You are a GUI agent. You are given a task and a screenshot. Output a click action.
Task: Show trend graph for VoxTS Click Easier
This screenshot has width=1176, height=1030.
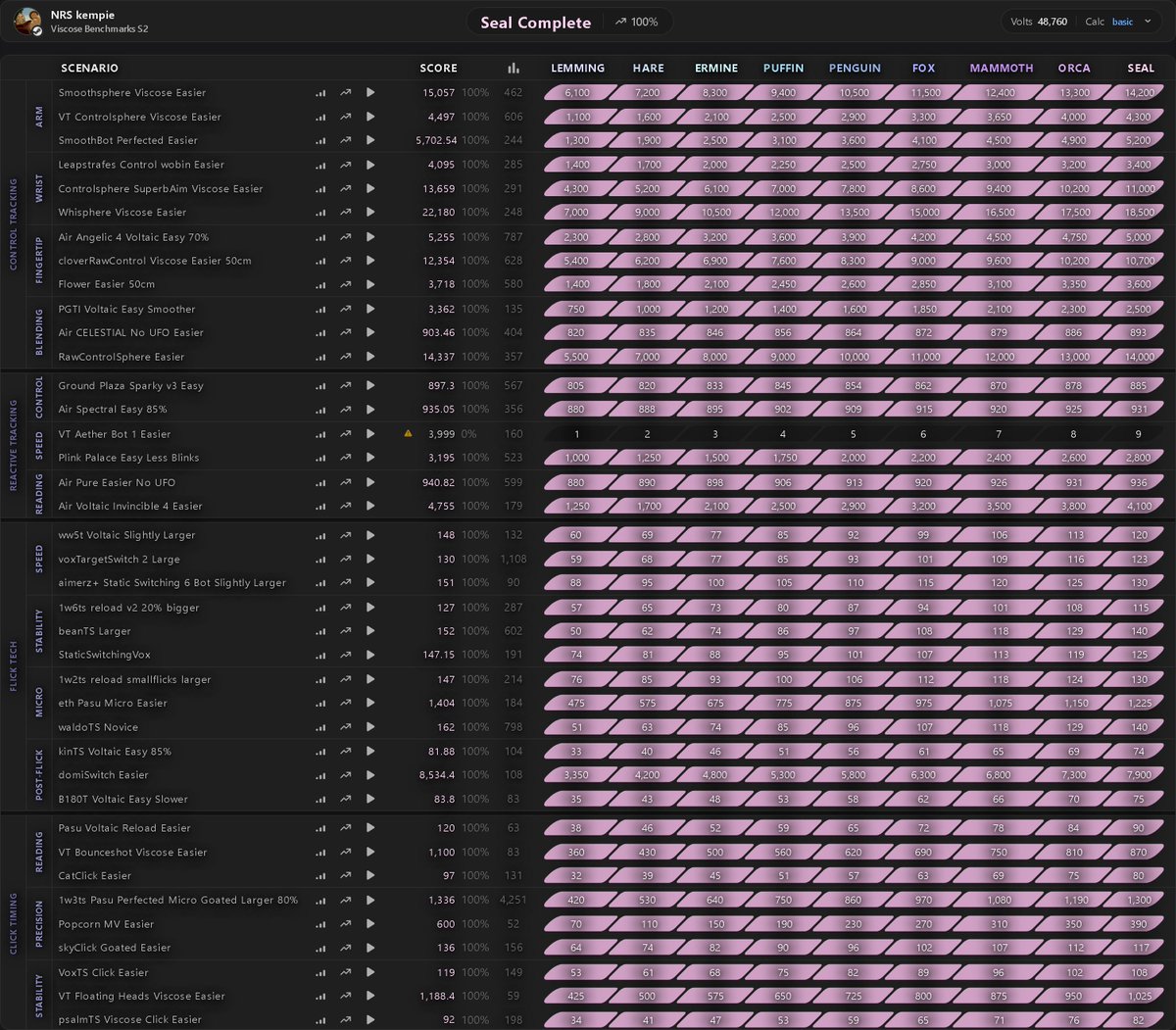[x=346, y=973]
